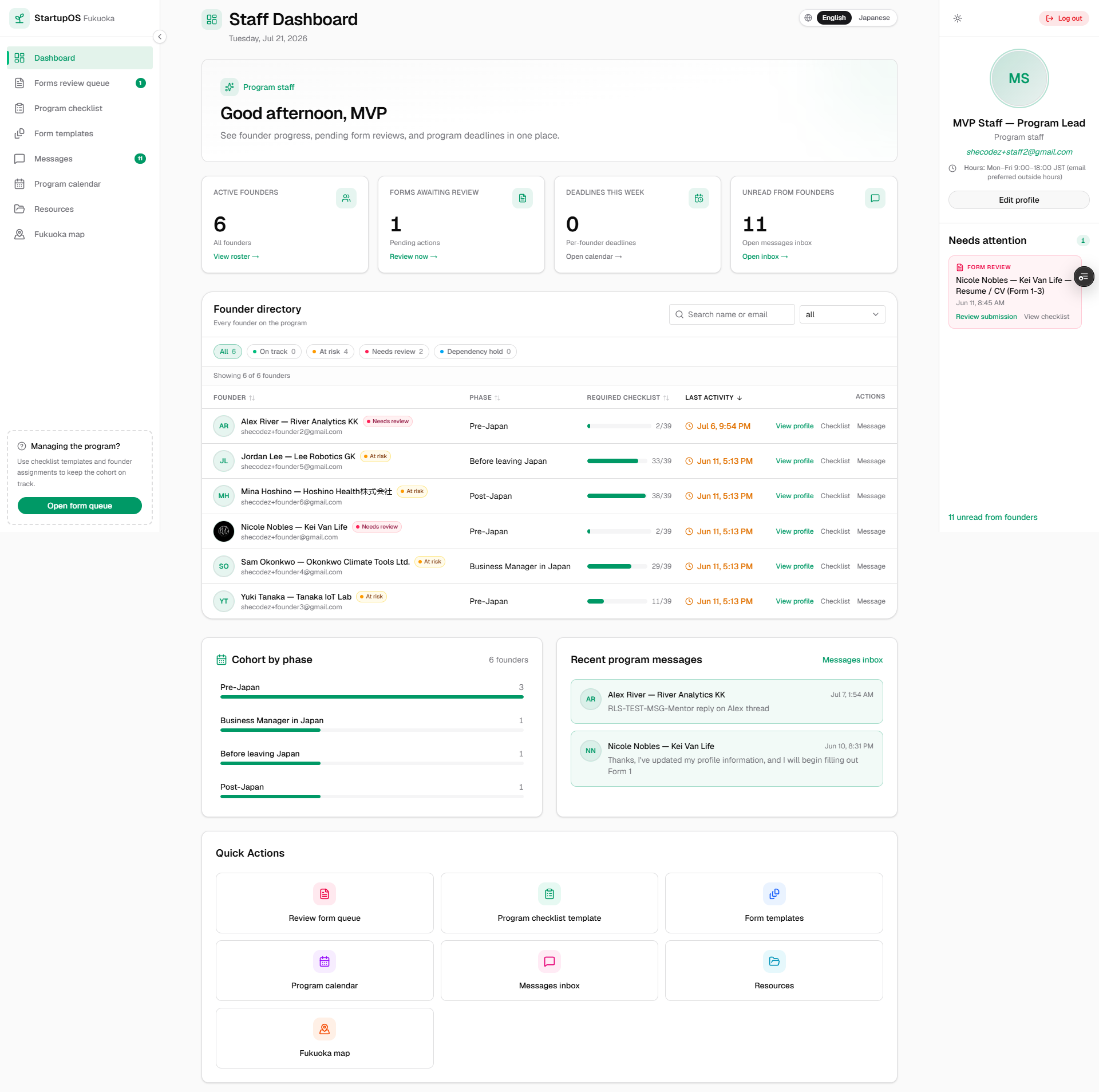
Task: Click Review now link
Action: click(x=413, y=257)
